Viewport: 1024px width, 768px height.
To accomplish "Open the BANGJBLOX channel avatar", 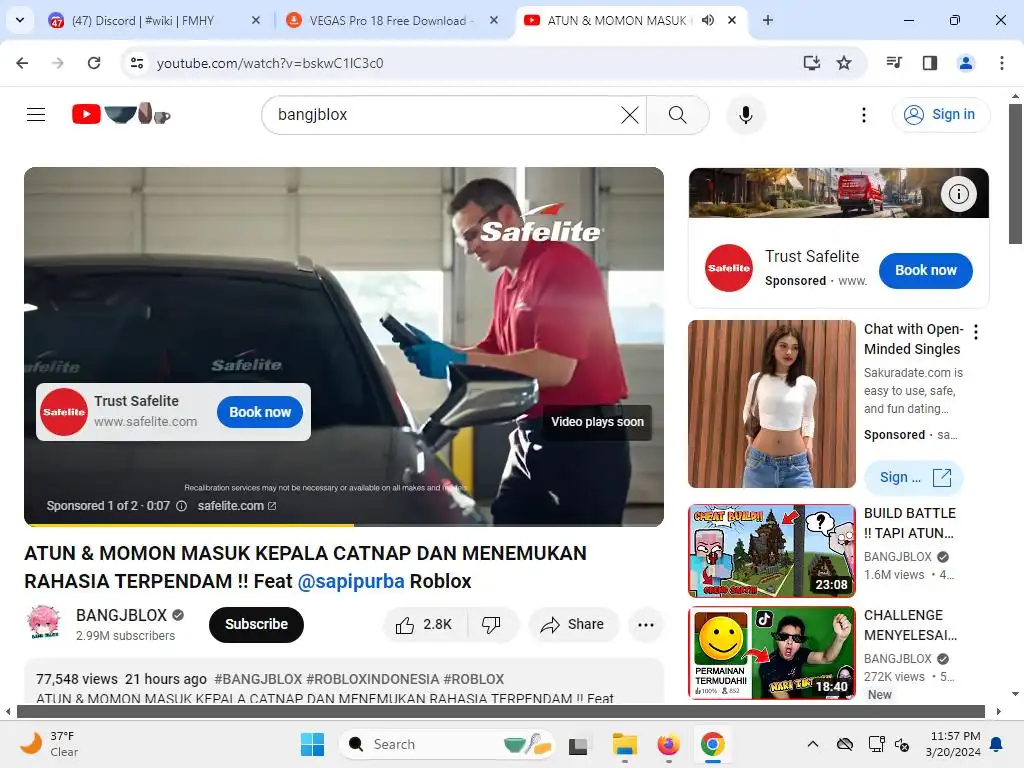I will [x=44, y=622].
